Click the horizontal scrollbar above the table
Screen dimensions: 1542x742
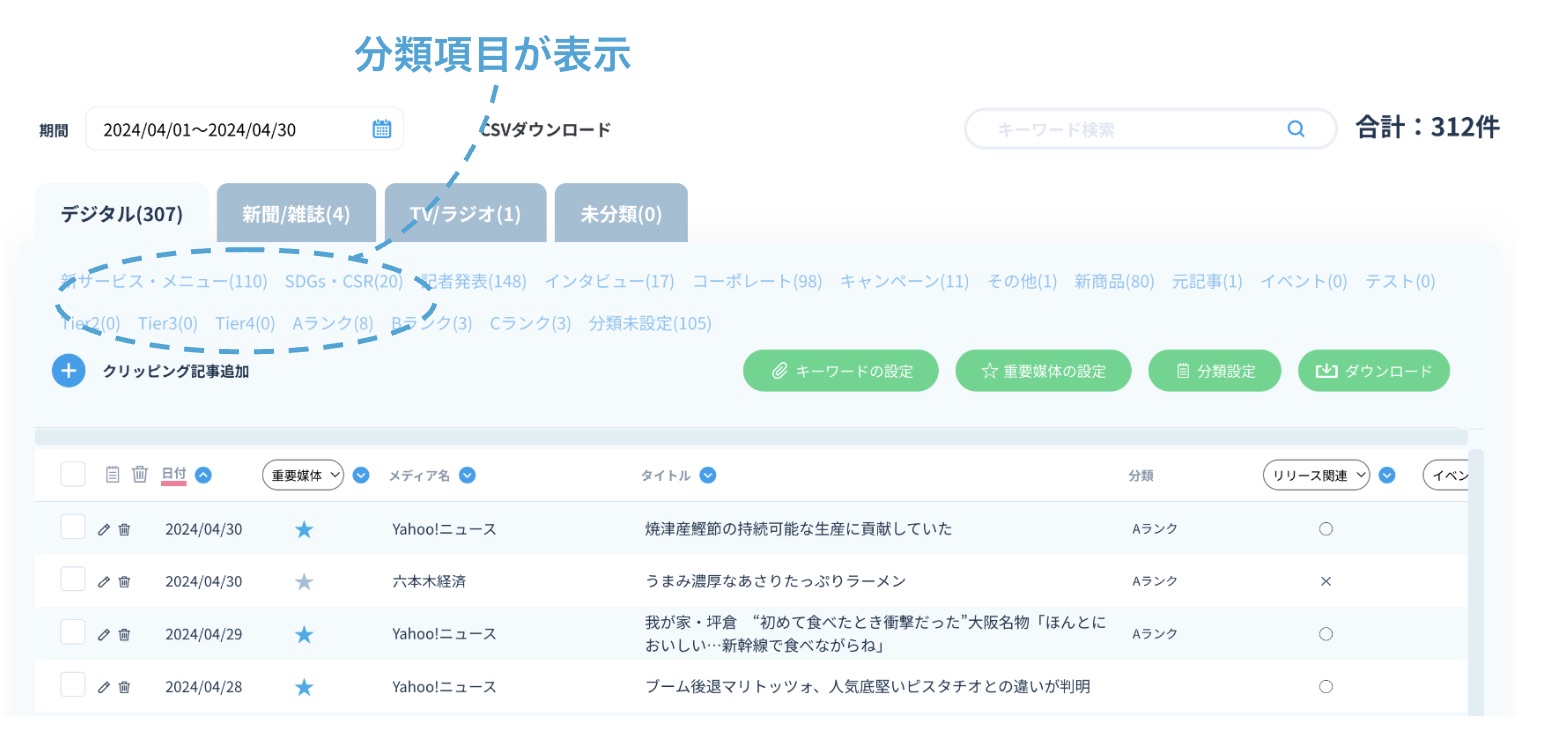[750, 437]
